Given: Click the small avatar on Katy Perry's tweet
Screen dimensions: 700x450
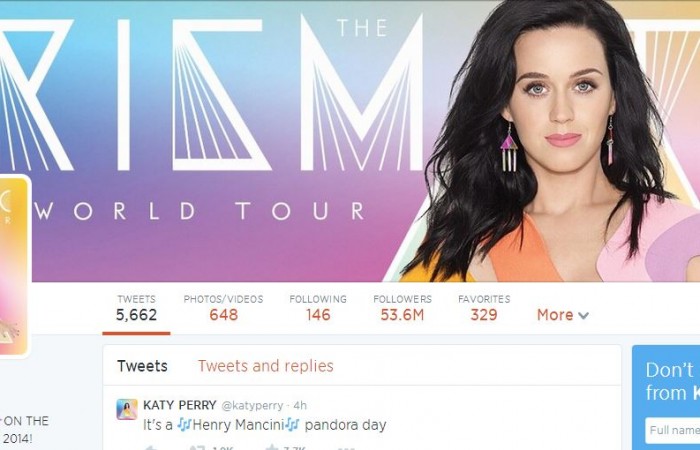Looking at the screenshot, I should 127,409.
